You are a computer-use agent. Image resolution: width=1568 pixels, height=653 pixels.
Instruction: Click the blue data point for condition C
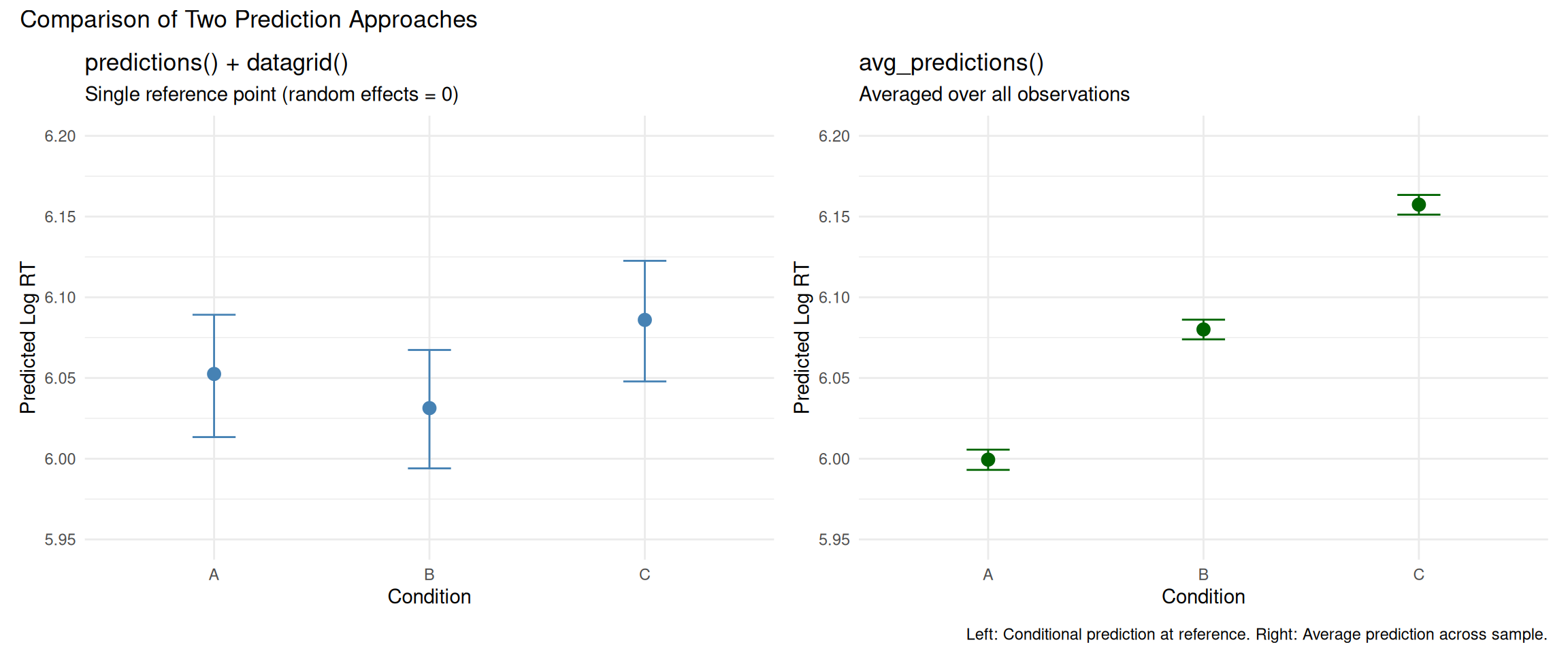click(x=644, y=320)
